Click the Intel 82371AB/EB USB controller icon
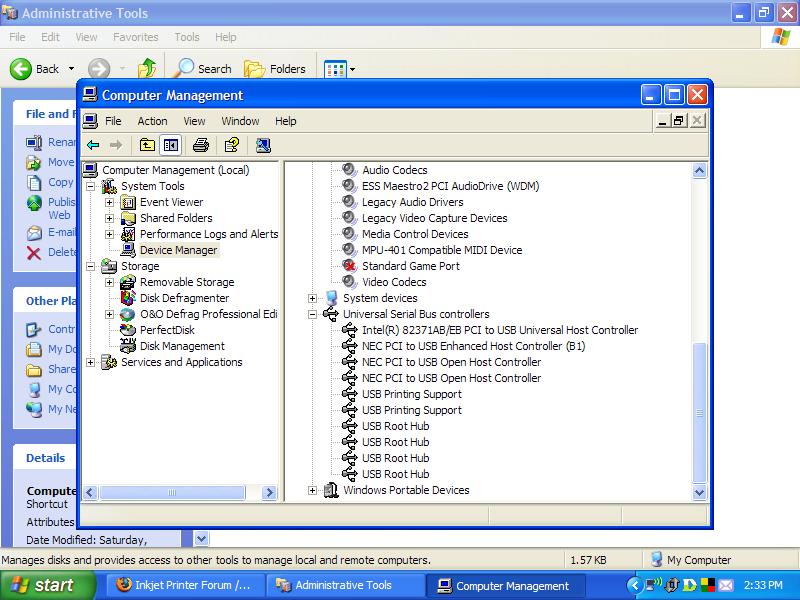 tap(349, 330)
